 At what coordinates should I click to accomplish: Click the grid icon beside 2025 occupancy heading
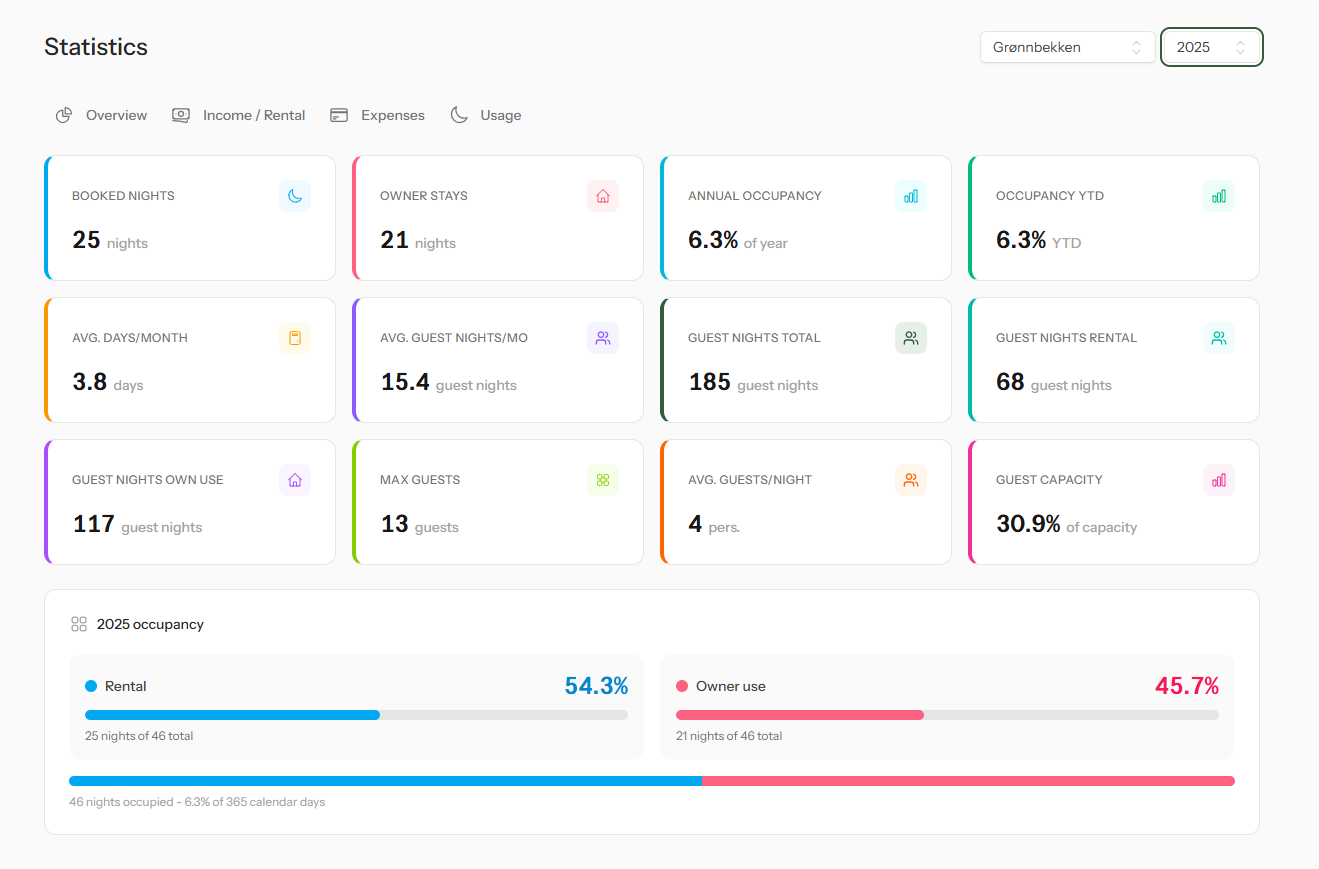coord(79,624)
